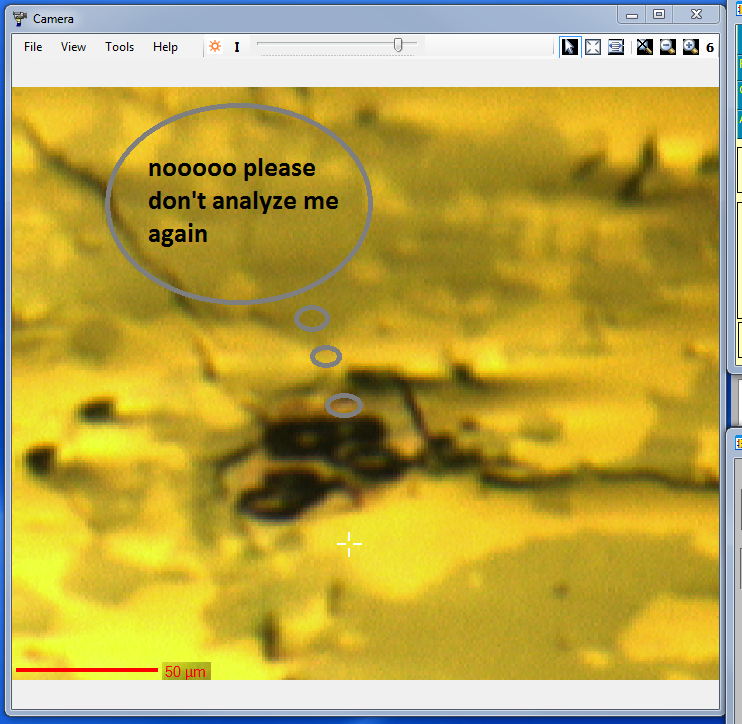Click the white crosshair in camera view
The width and height of the screenshot is (742, 724).
coord(349,544)
